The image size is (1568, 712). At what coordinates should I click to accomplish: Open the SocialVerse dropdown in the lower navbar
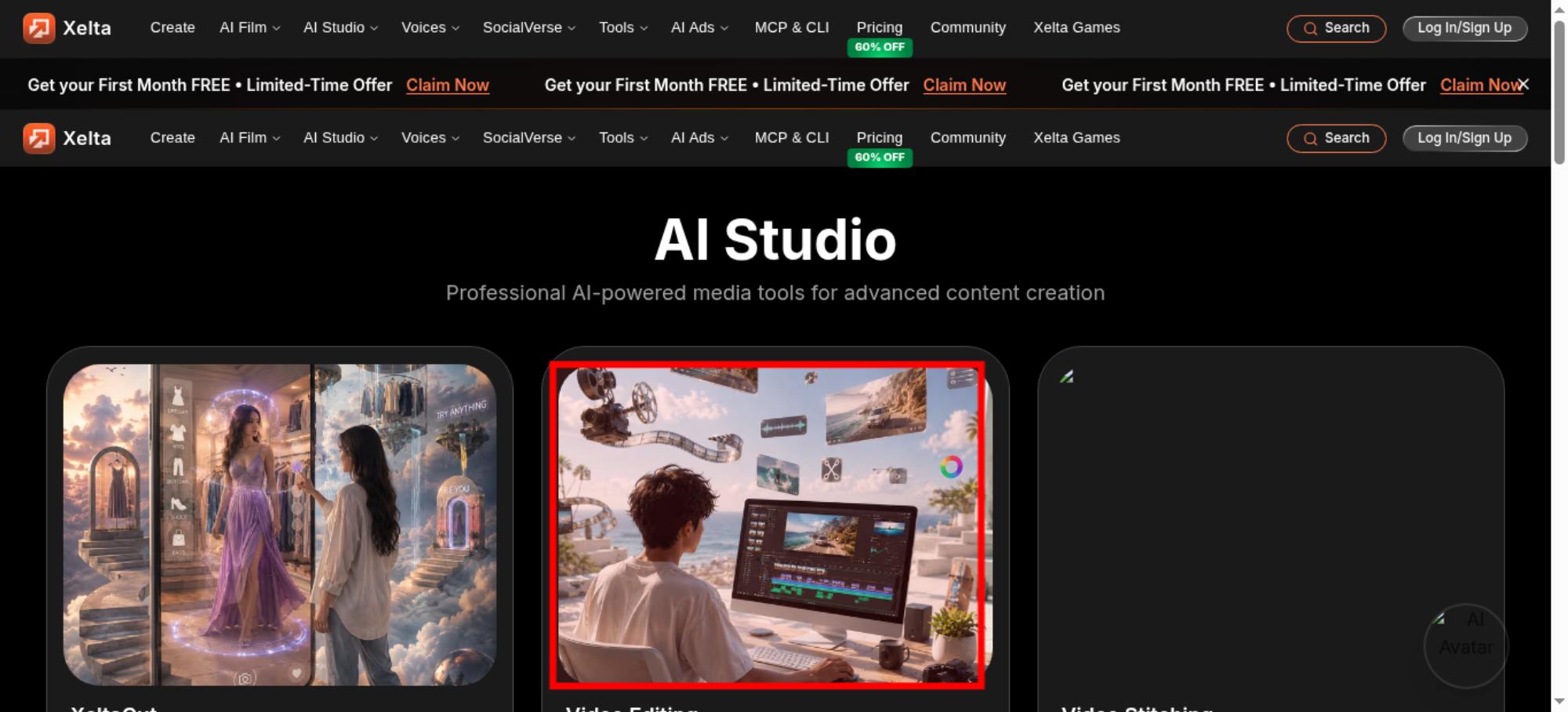[529, 138]
